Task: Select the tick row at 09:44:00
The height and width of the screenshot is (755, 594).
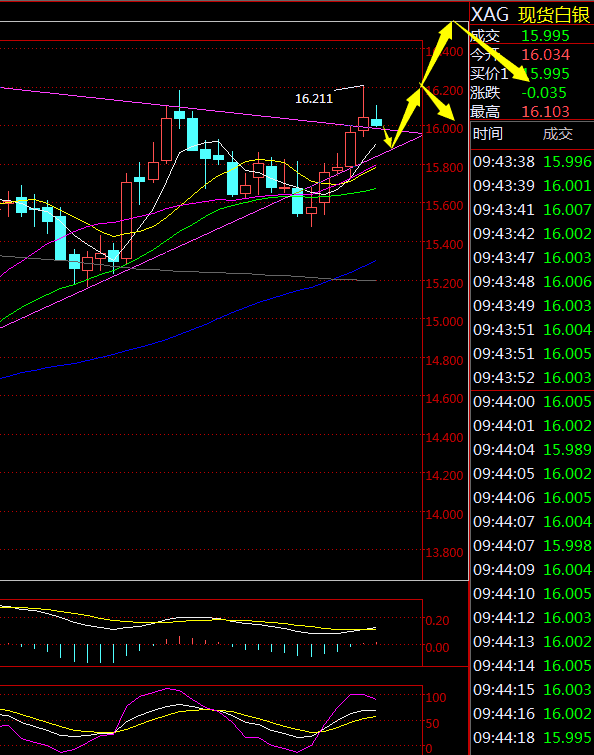Action: 532,402
